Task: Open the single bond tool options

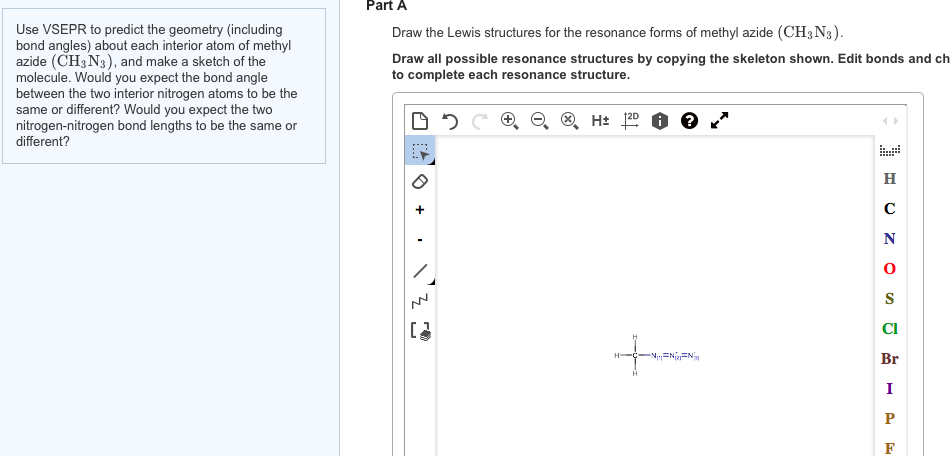Action: (x=420, y=271)
